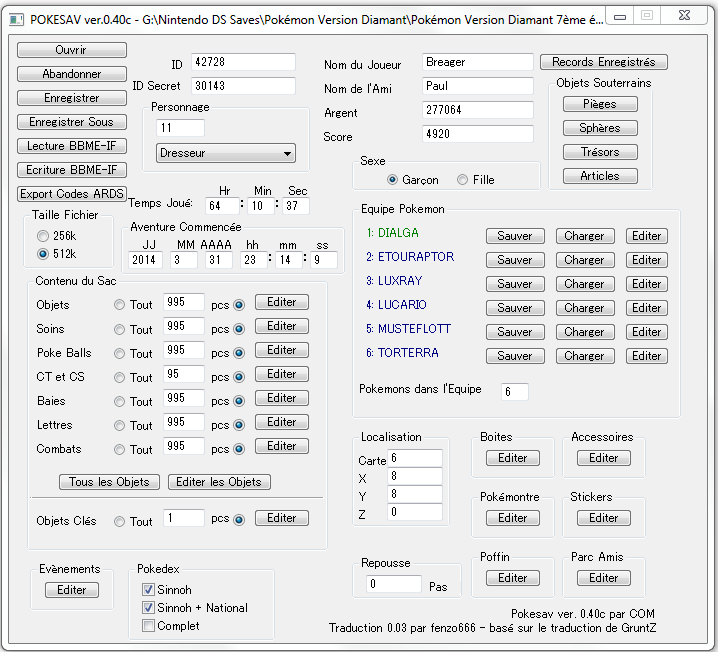Click Charger for ETOURAPTOR
The width and height of the screenshot is (718, 652).
[x=585, y=260]
